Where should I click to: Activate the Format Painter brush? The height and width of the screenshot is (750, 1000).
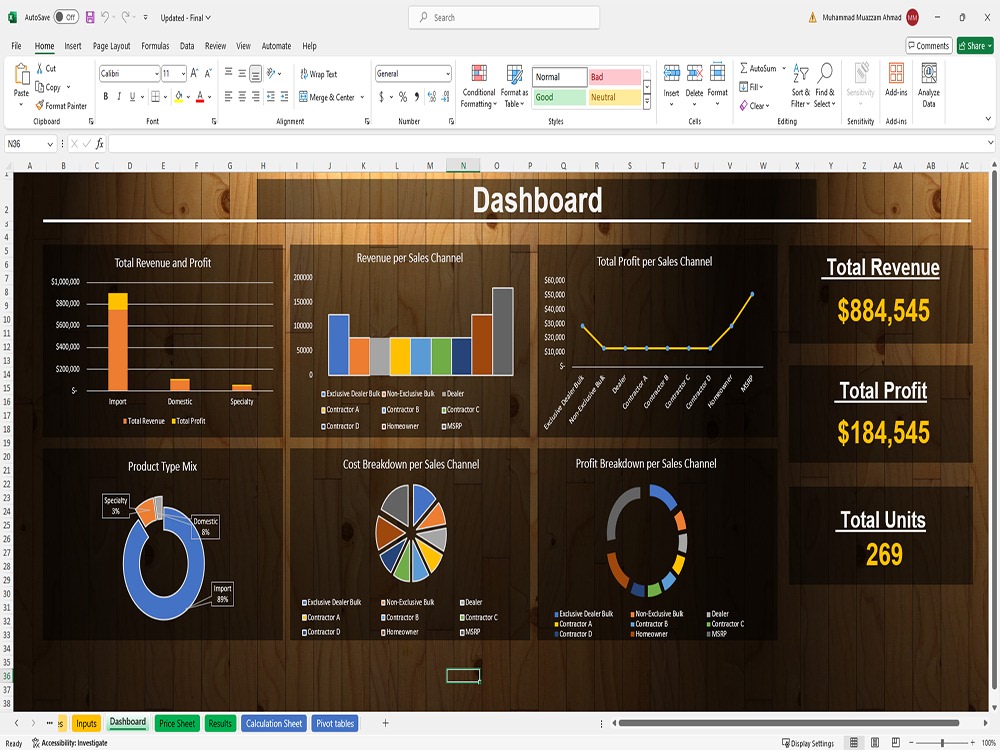61,106
